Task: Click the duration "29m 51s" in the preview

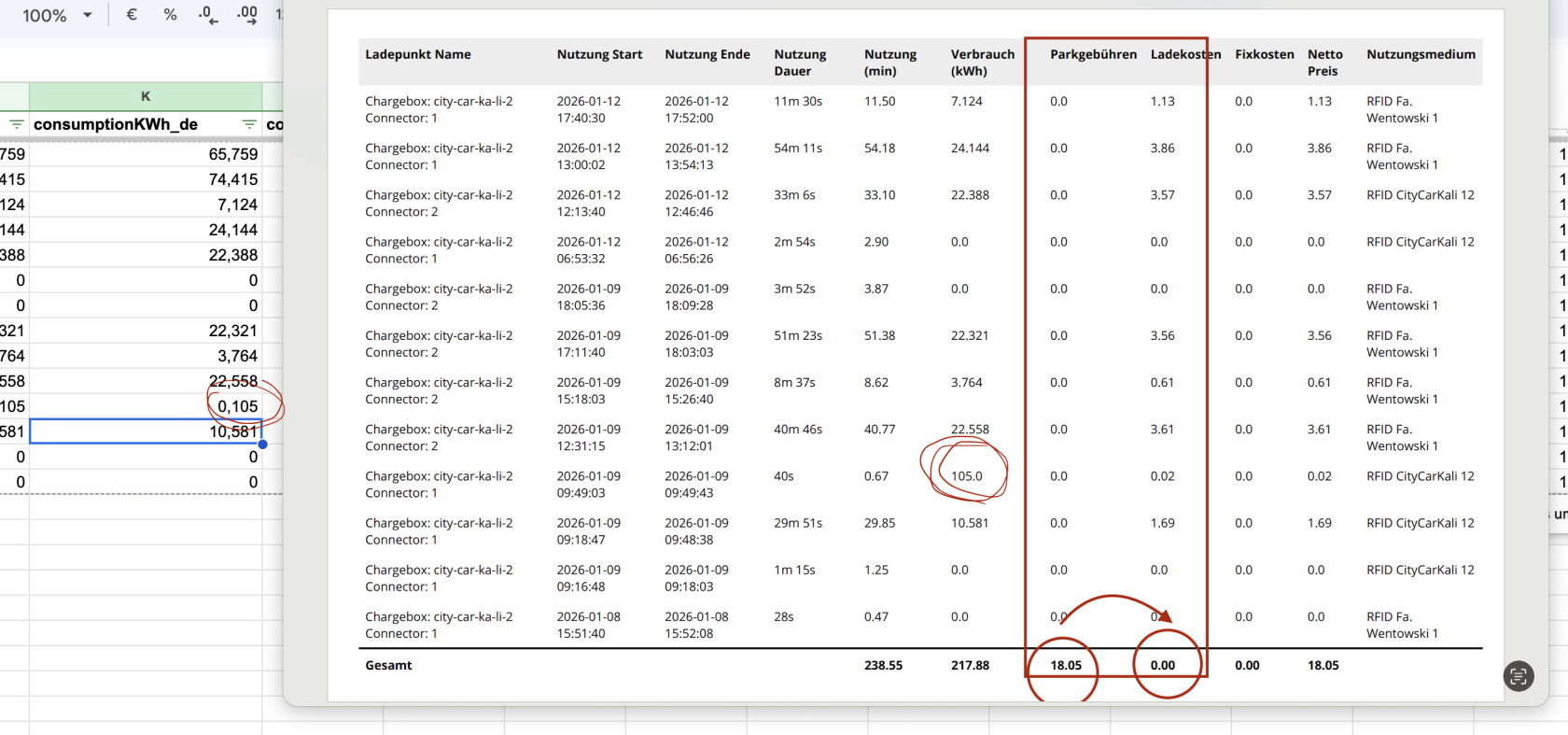Action: pyautogui.click(x=798, y=522)
